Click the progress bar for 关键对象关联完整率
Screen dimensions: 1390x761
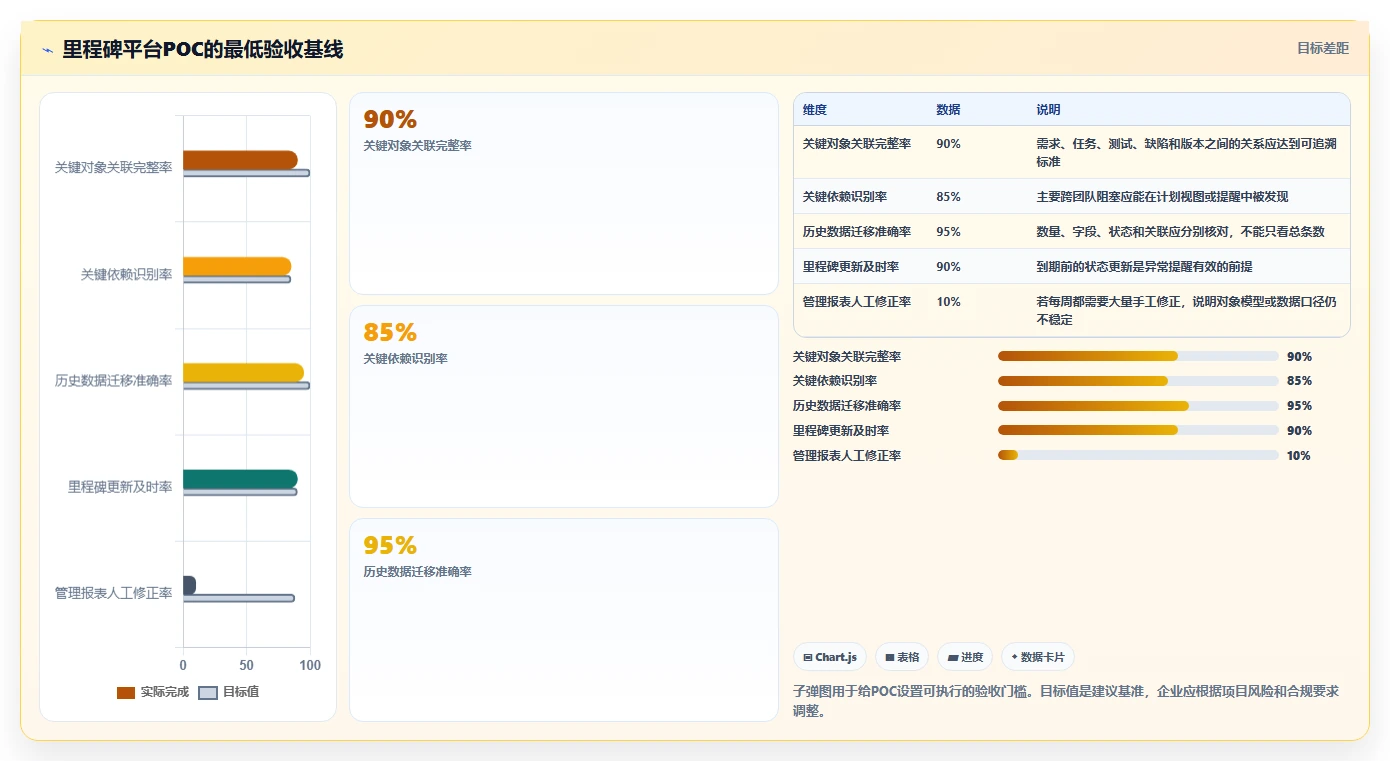point(1138,356)
